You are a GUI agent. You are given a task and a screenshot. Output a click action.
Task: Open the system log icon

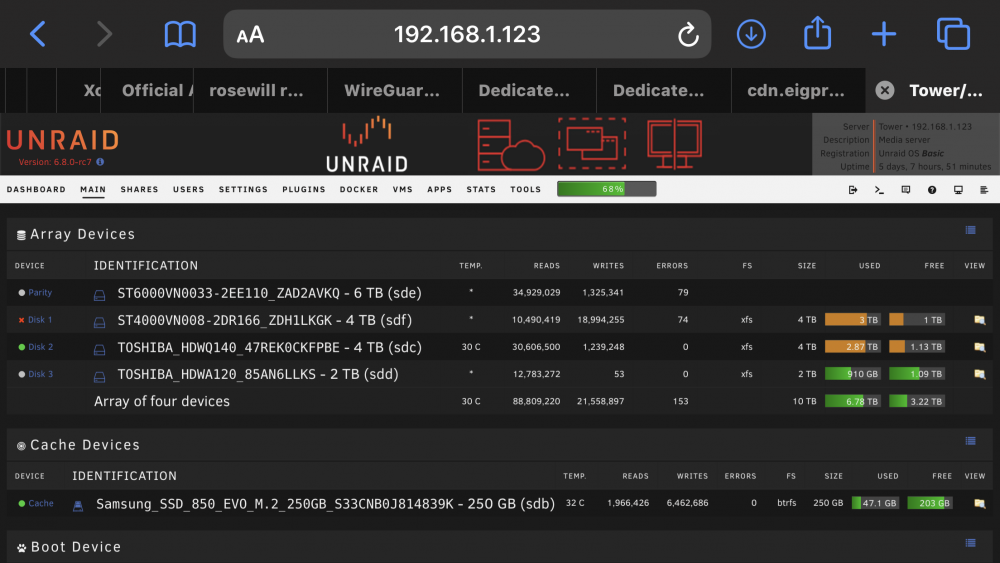(984, 190)
